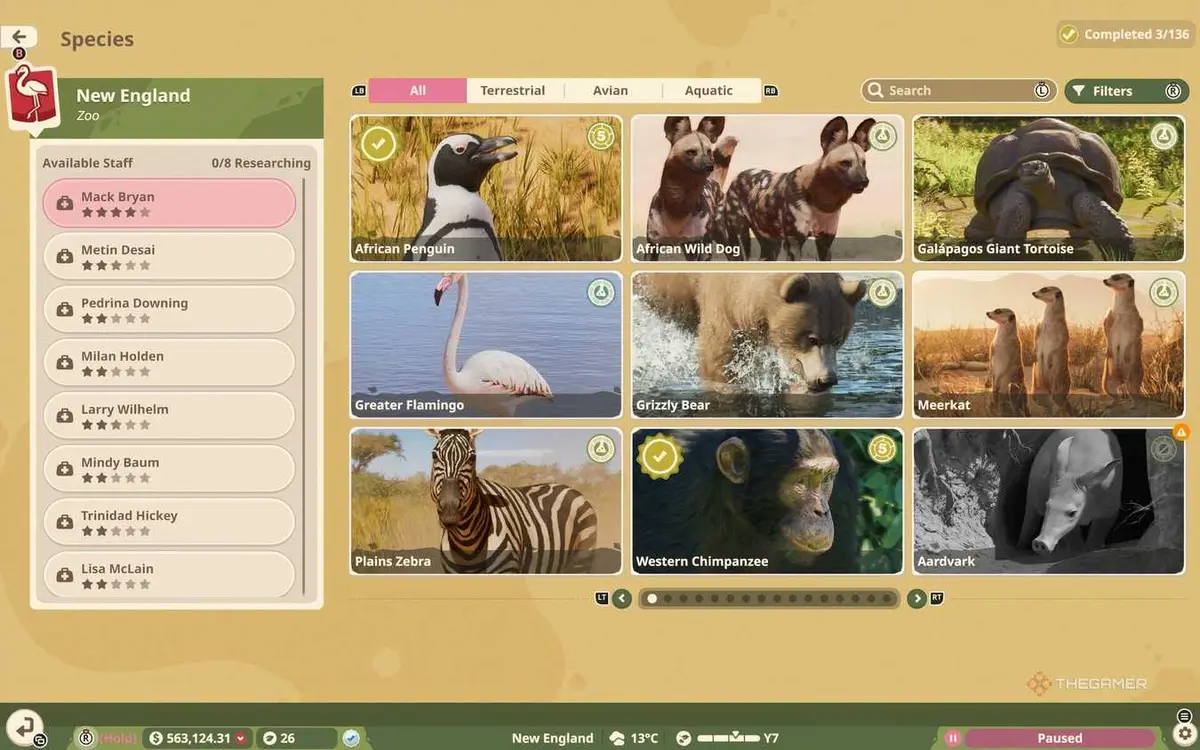Switch to the Aquatic tab
The width and height of the screenshot is (1200, 750).
[709, 90]
